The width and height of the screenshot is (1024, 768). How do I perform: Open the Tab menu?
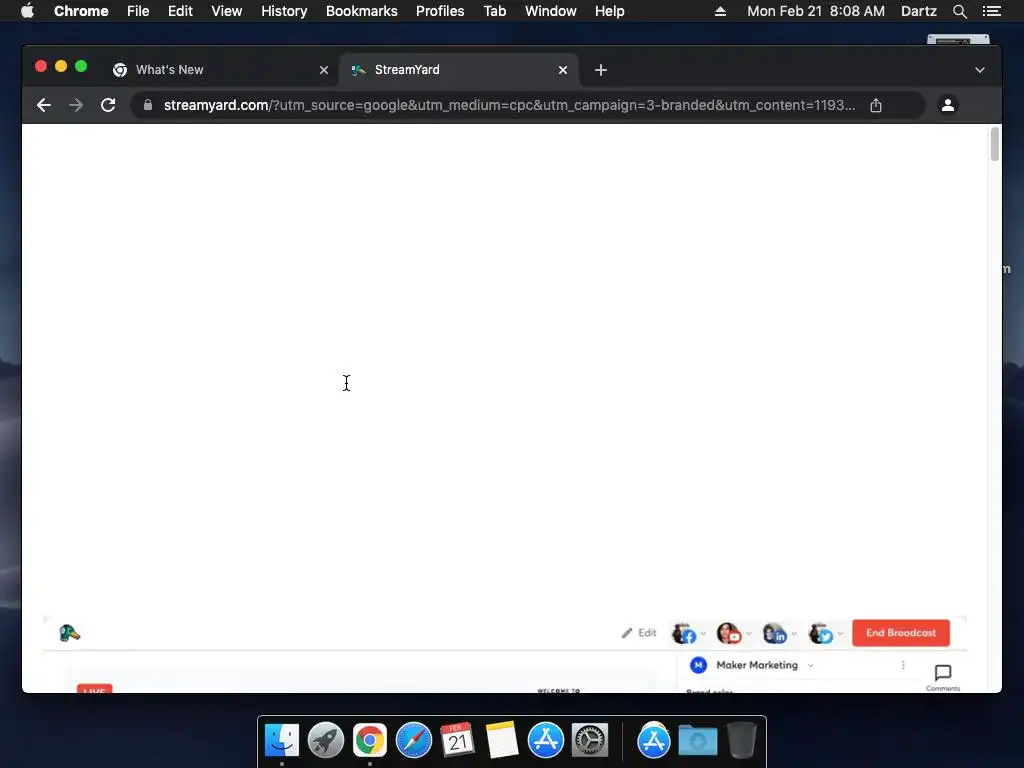pos(494,11)
